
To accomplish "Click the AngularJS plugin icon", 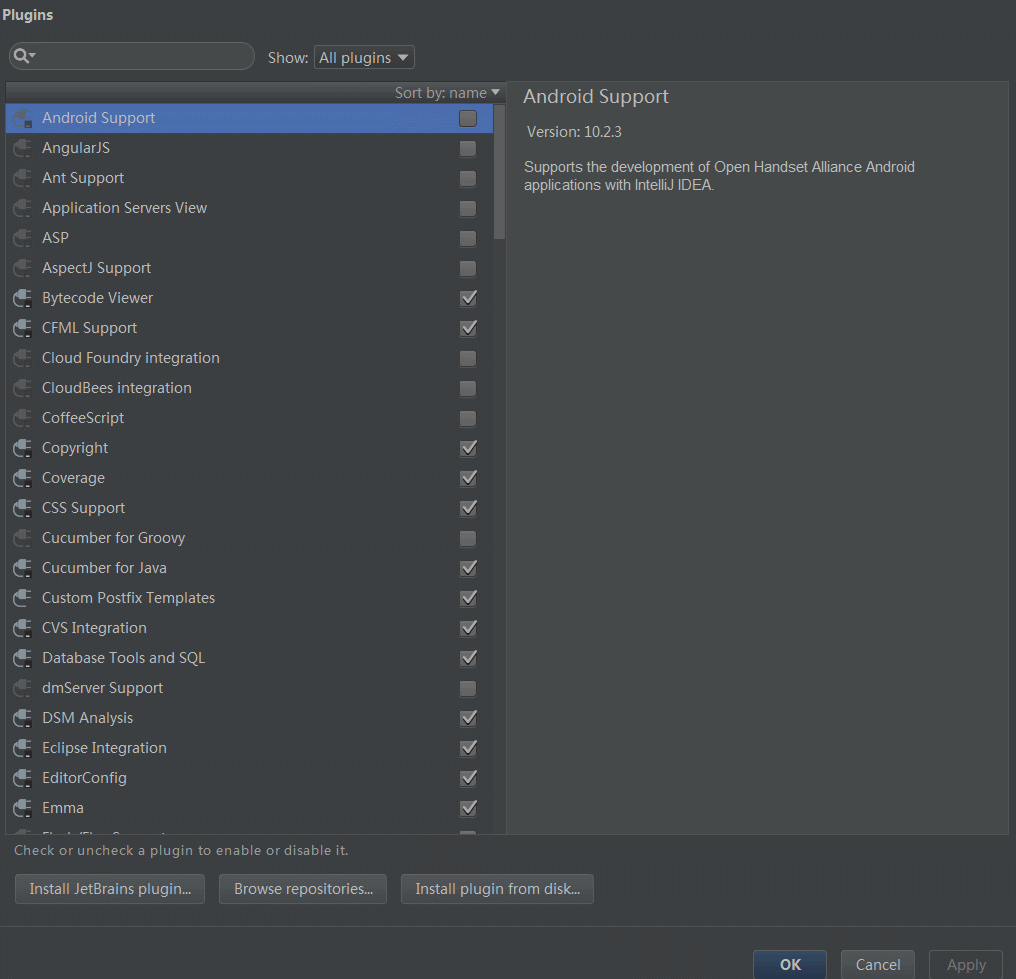I will click(22, 148).
